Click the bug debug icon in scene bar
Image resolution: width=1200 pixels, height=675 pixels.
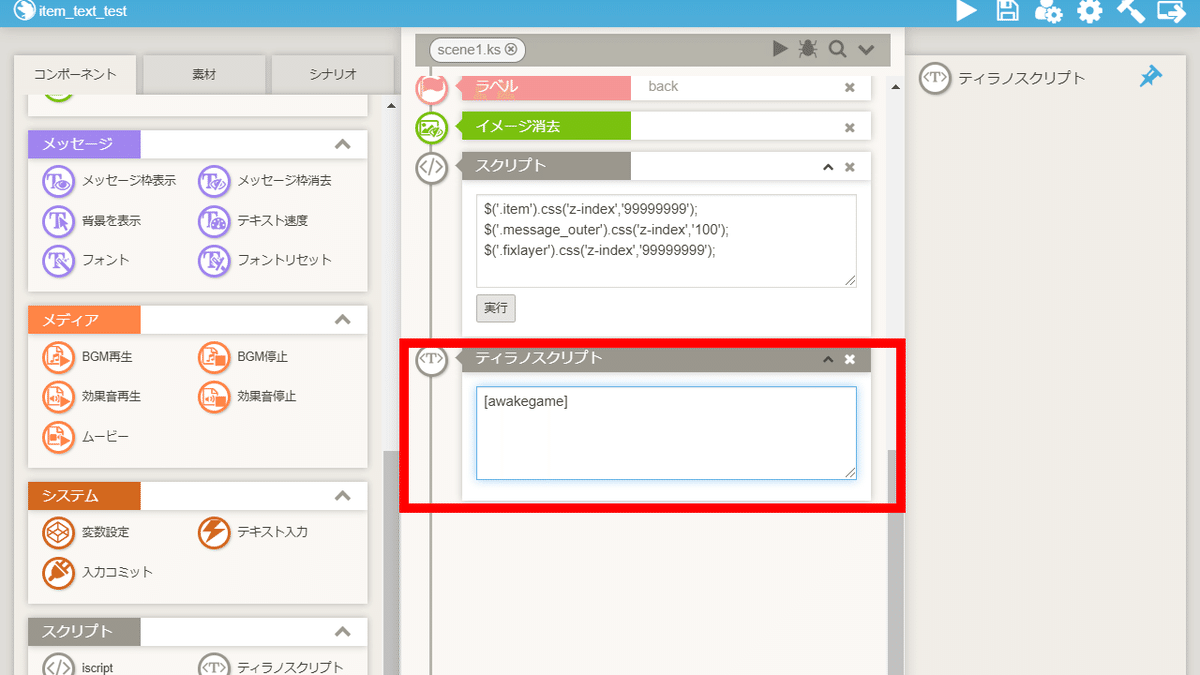coord(808,49)
